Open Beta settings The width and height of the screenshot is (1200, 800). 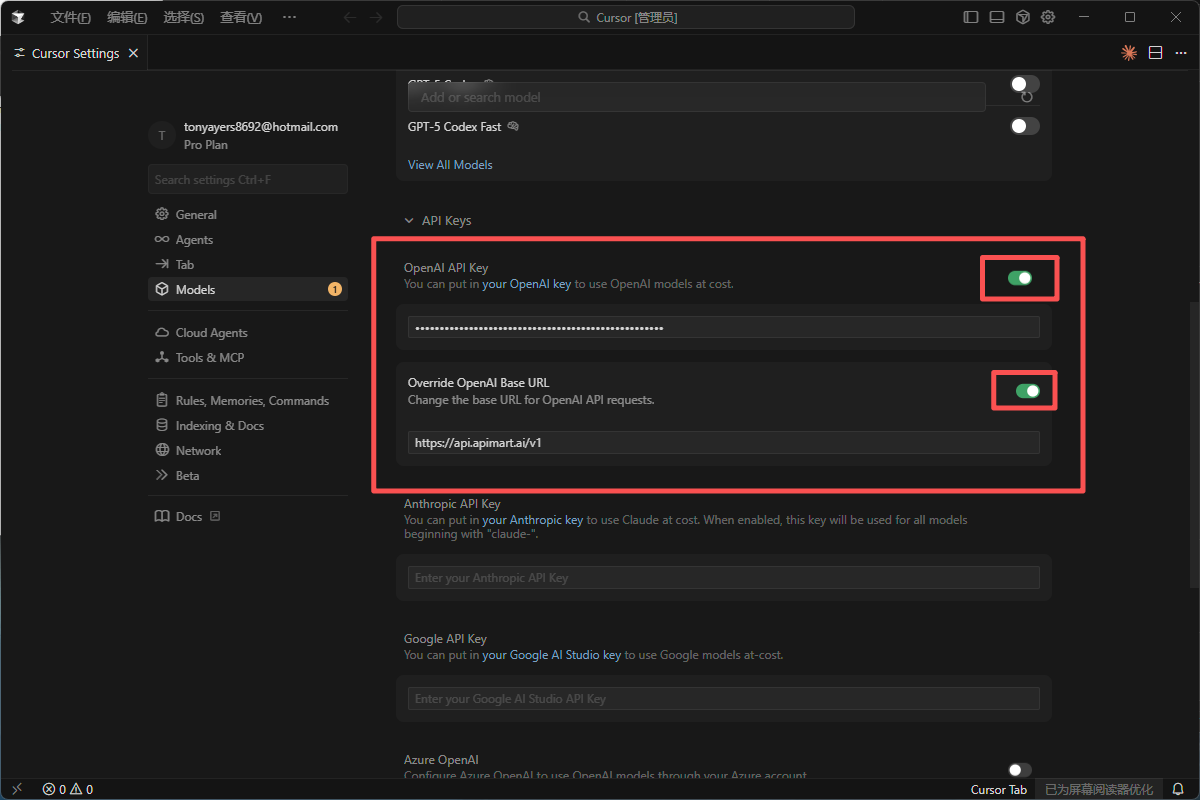(x=248, y=475)
